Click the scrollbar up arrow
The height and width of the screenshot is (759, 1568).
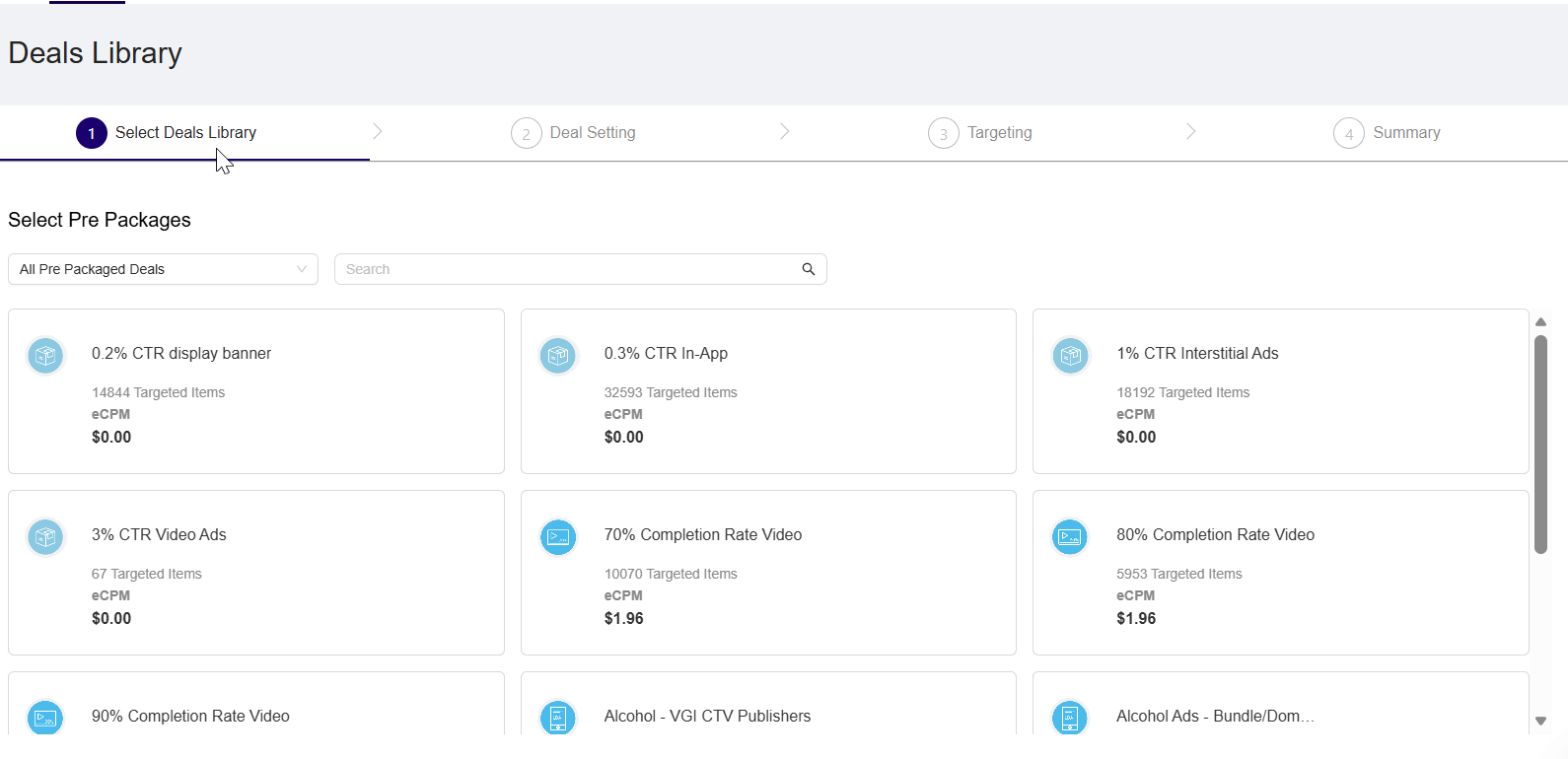pyautogui.click(x=1540, y=322)
